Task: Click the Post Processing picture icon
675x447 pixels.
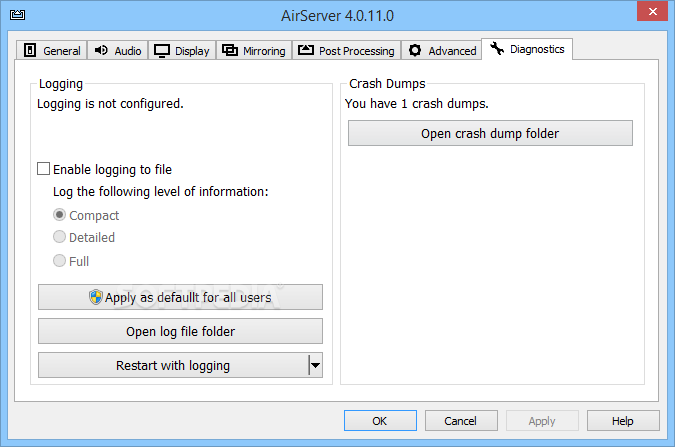Action: (x=306, y=50)
